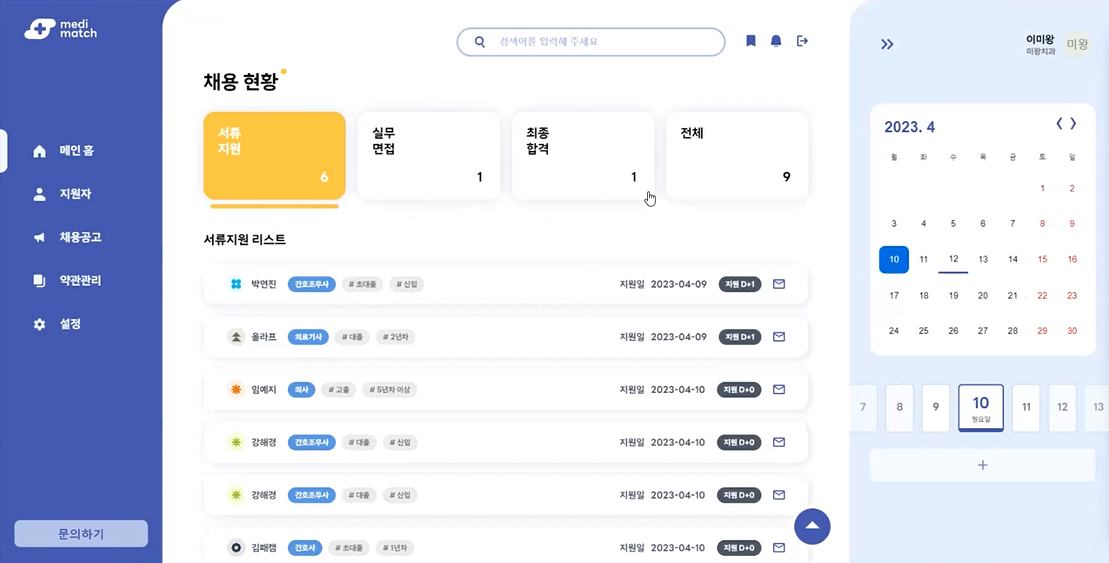Collapse the right calendar panel
This screenshot has width=1109, height=563.
887,44
